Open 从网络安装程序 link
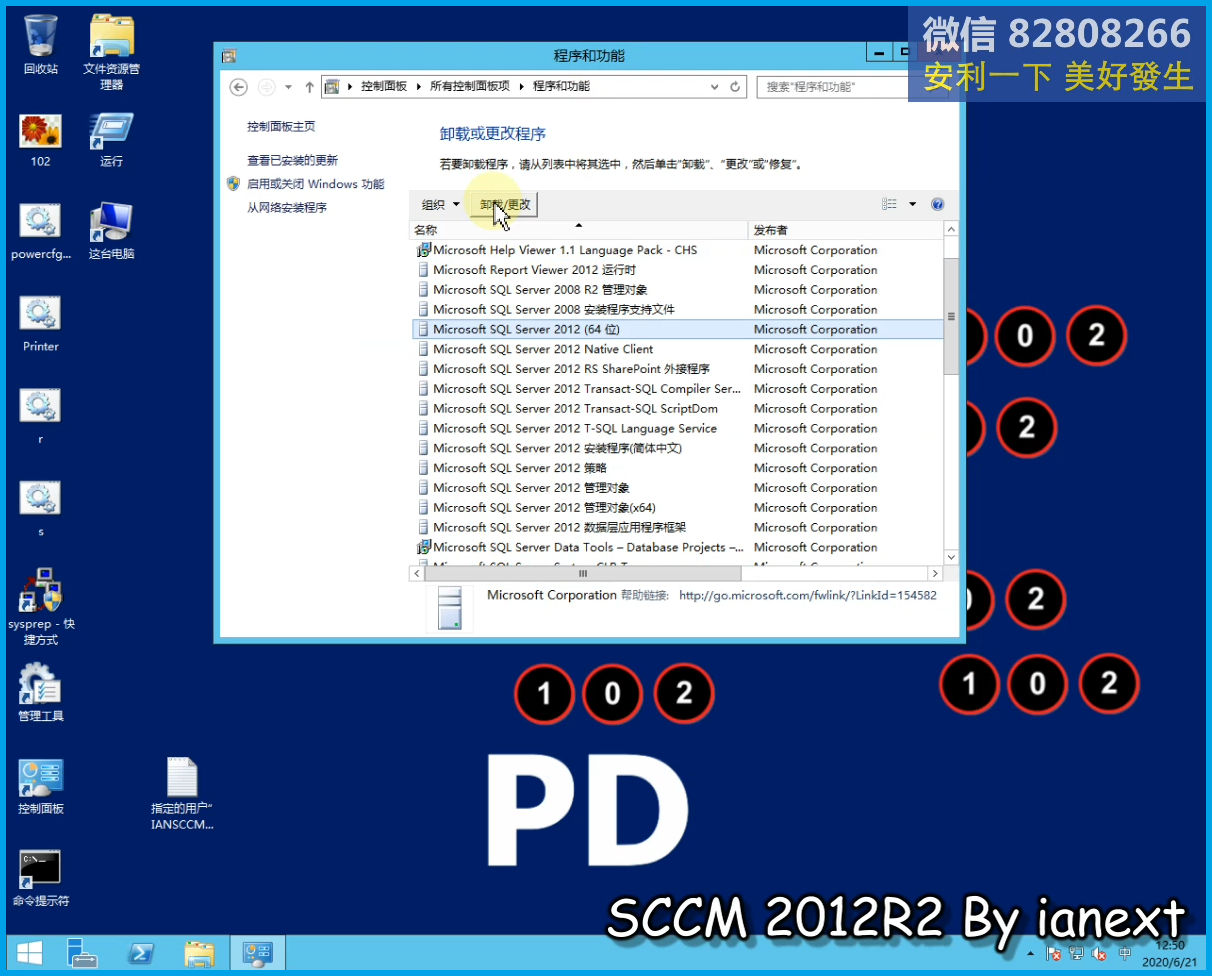This screenshot has height=976, width=1212. 287,208
